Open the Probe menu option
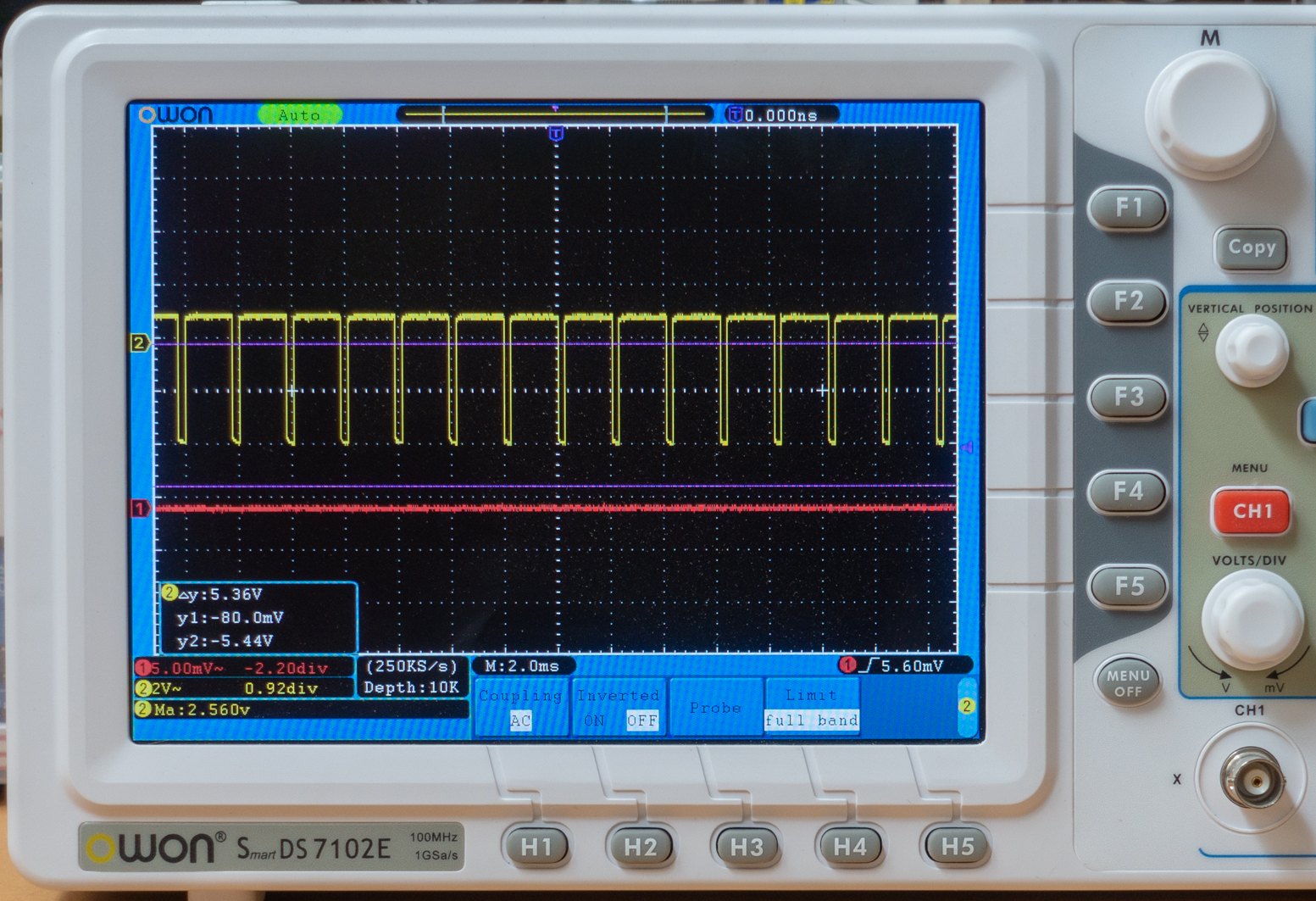The image size is (1316, 901). (715, 708)
